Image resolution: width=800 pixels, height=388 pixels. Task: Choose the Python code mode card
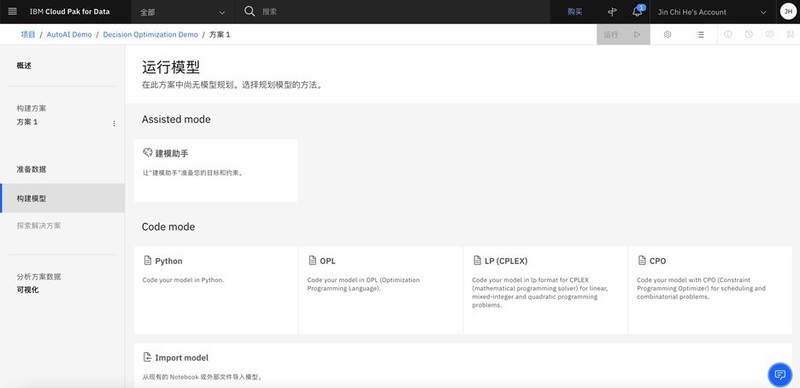pyautogui.click(x=216, y=290)
